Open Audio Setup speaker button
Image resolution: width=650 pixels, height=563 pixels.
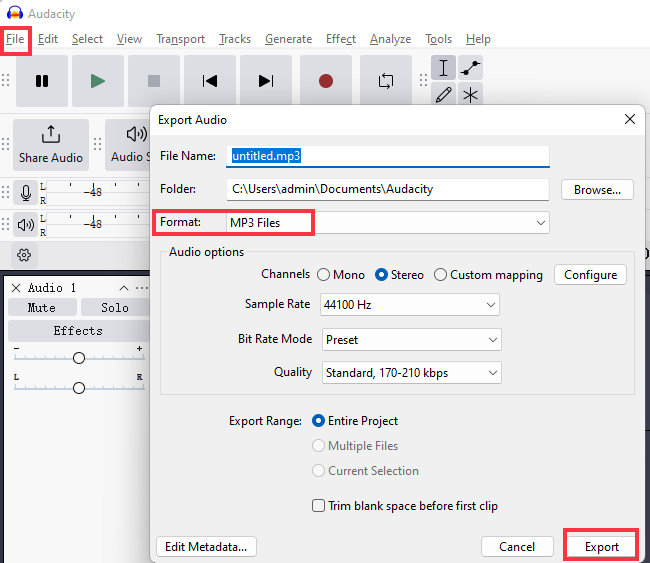click(x=128, y=145)
